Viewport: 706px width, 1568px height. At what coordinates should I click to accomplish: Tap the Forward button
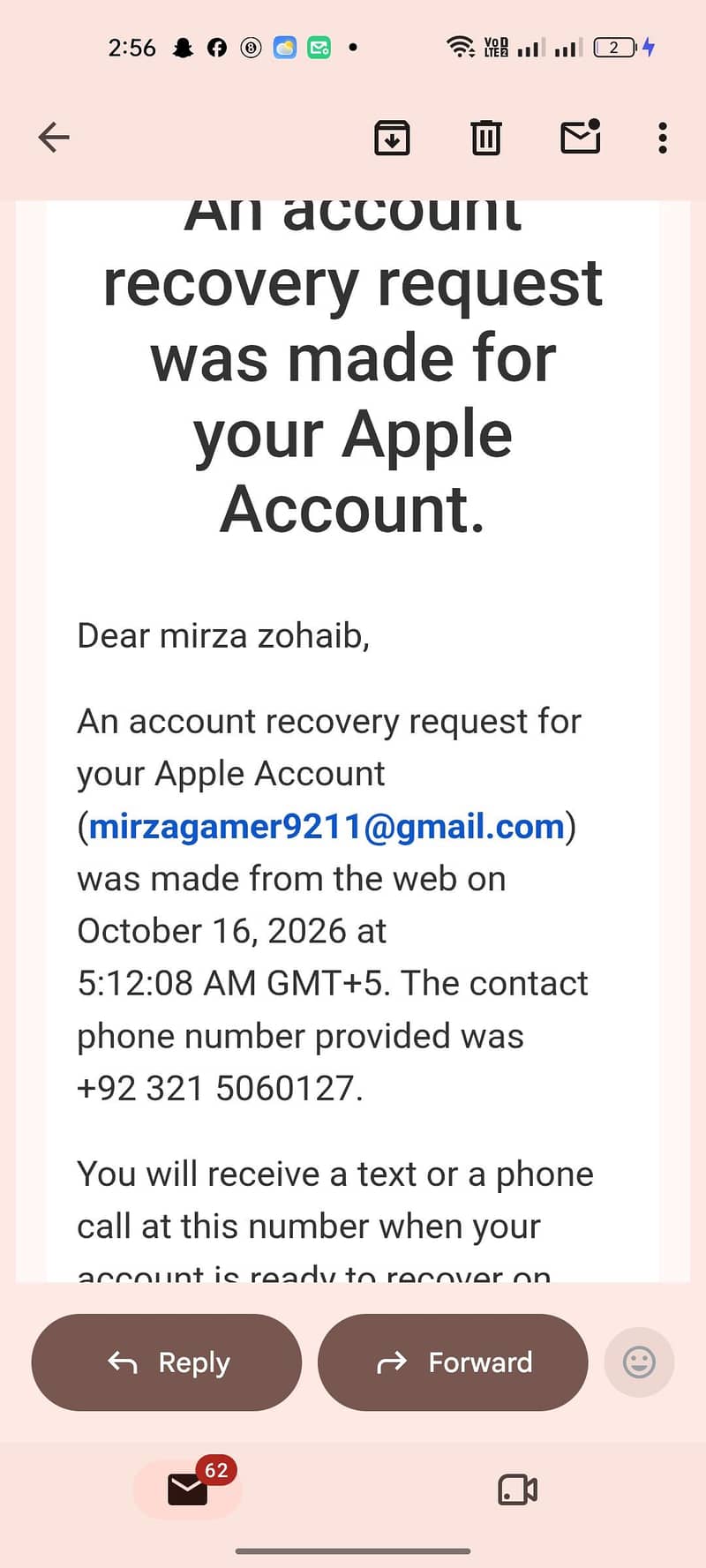pyautogui.click(x=453, y=1362)
